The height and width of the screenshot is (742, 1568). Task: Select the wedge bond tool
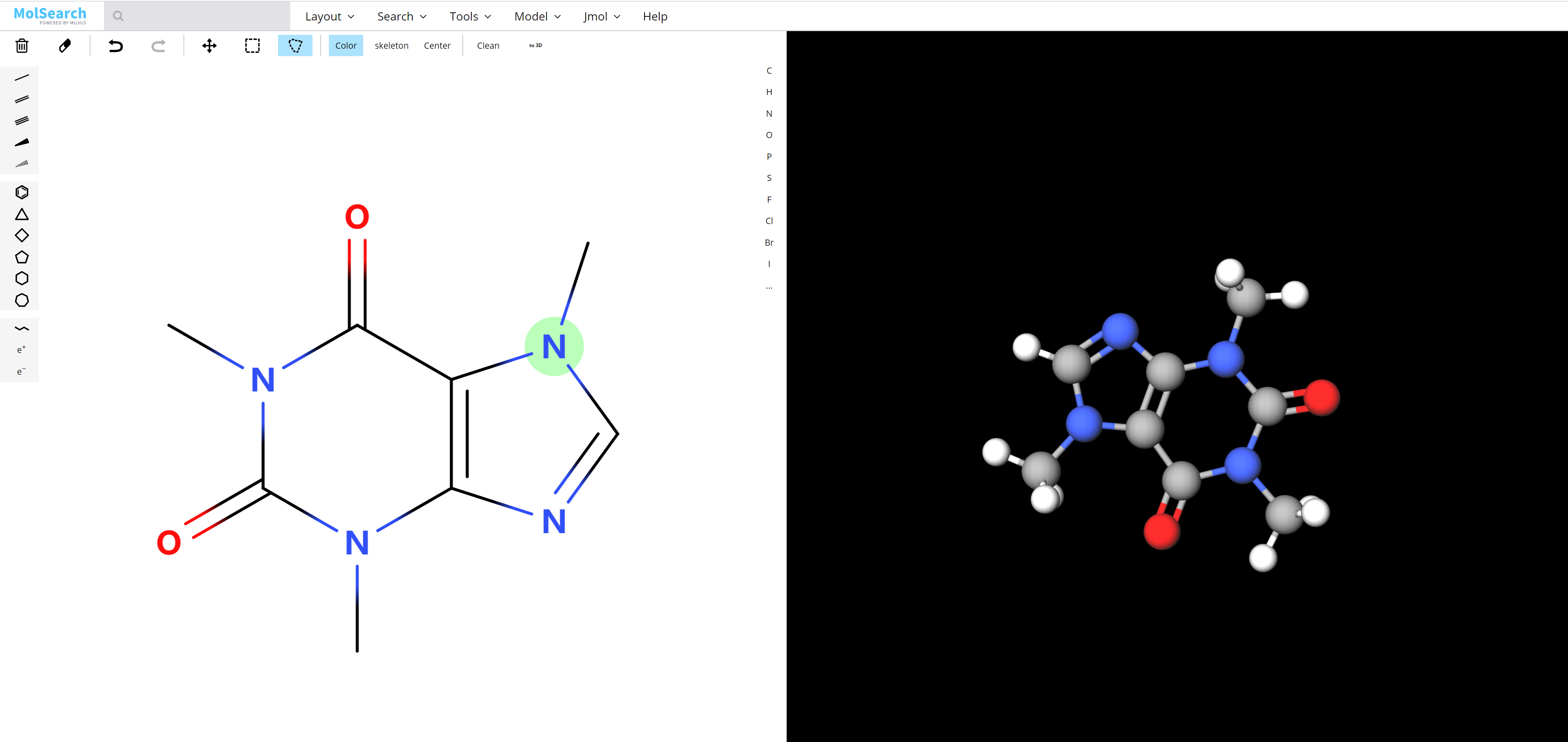tap(22, 143)
